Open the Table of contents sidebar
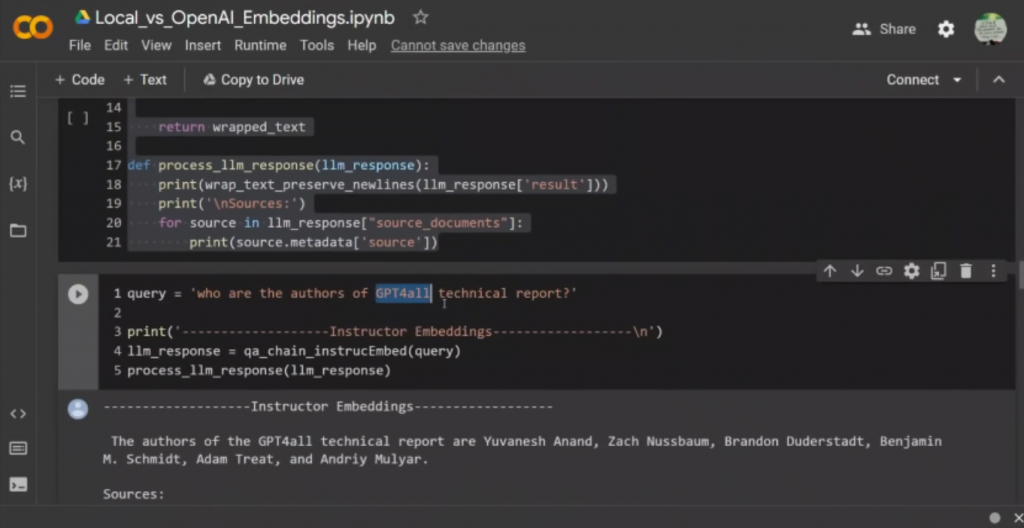 (x=18, y=91)
